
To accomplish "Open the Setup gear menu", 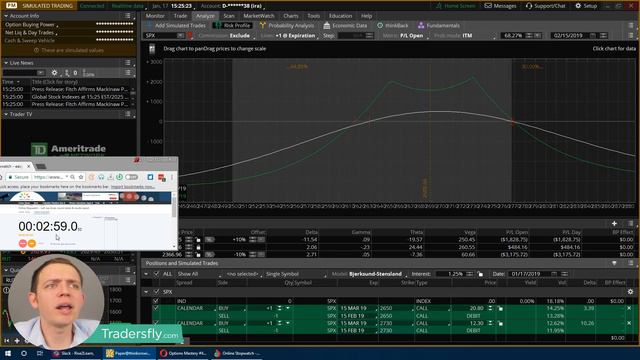I will 586,6.
